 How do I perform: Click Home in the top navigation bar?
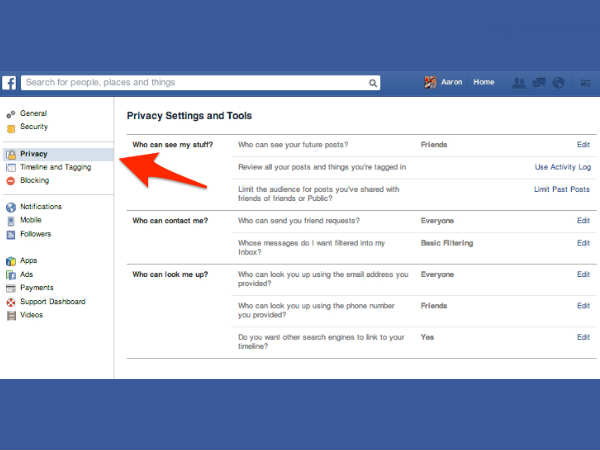click(x=484, y=83)
